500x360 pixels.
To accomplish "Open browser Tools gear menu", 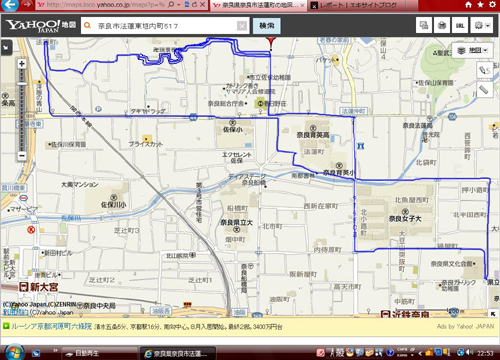I will [492, 5].
